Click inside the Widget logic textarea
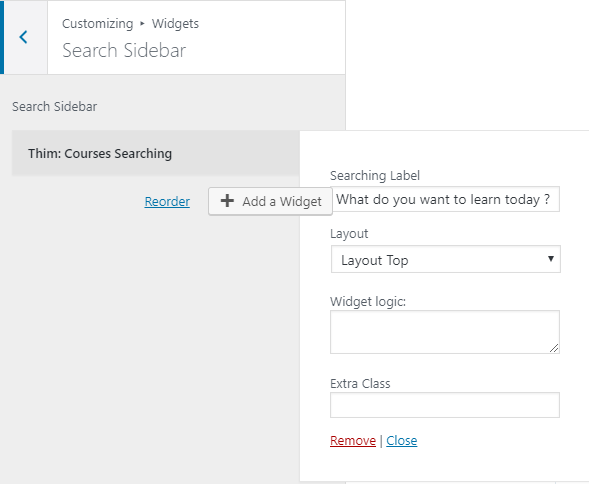589x484 pixels. 445,332
